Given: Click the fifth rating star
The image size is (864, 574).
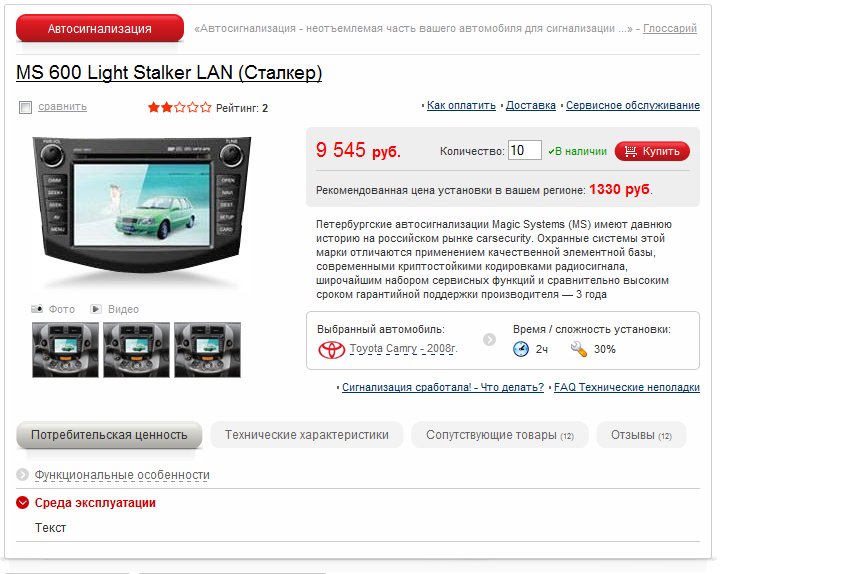Looking at the screenshot, I should click(x=206, y=107).
